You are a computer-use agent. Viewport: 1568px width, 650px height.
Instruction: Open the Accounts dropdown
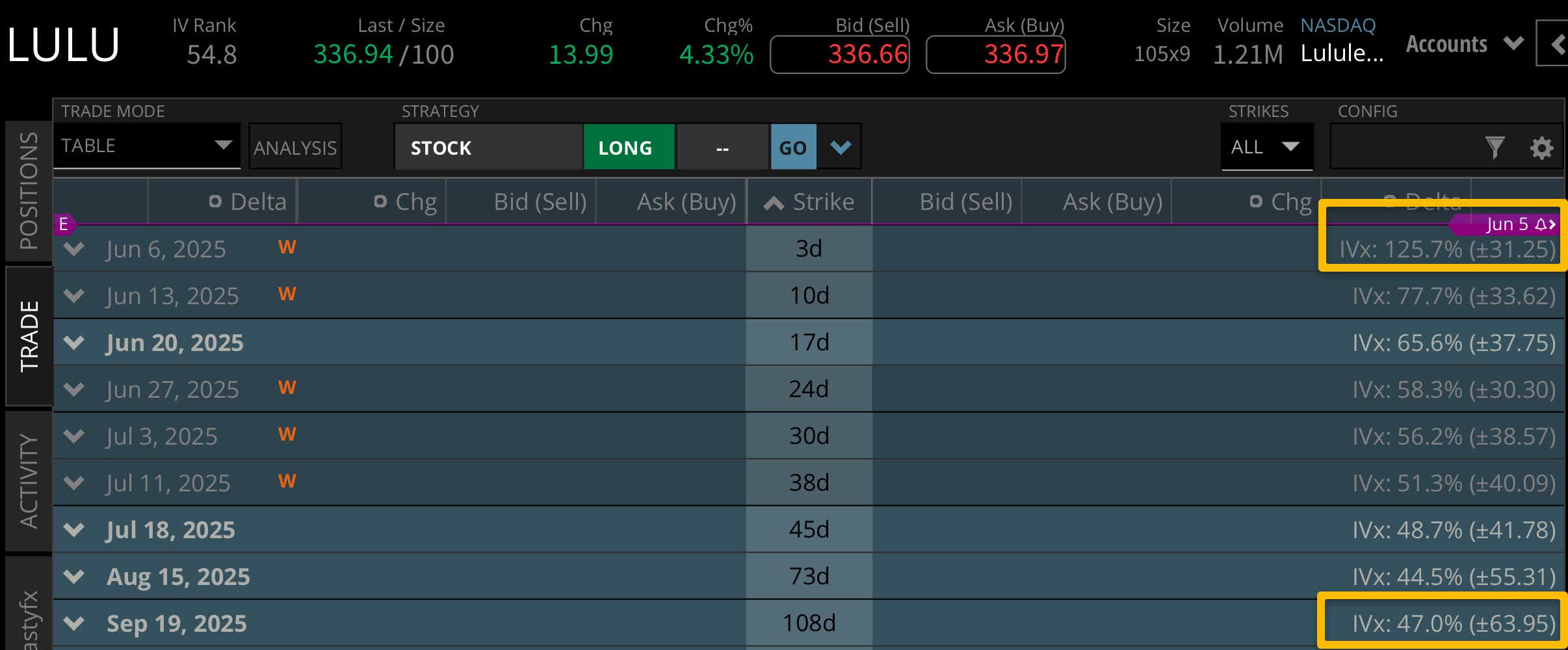click(1463, 44)
